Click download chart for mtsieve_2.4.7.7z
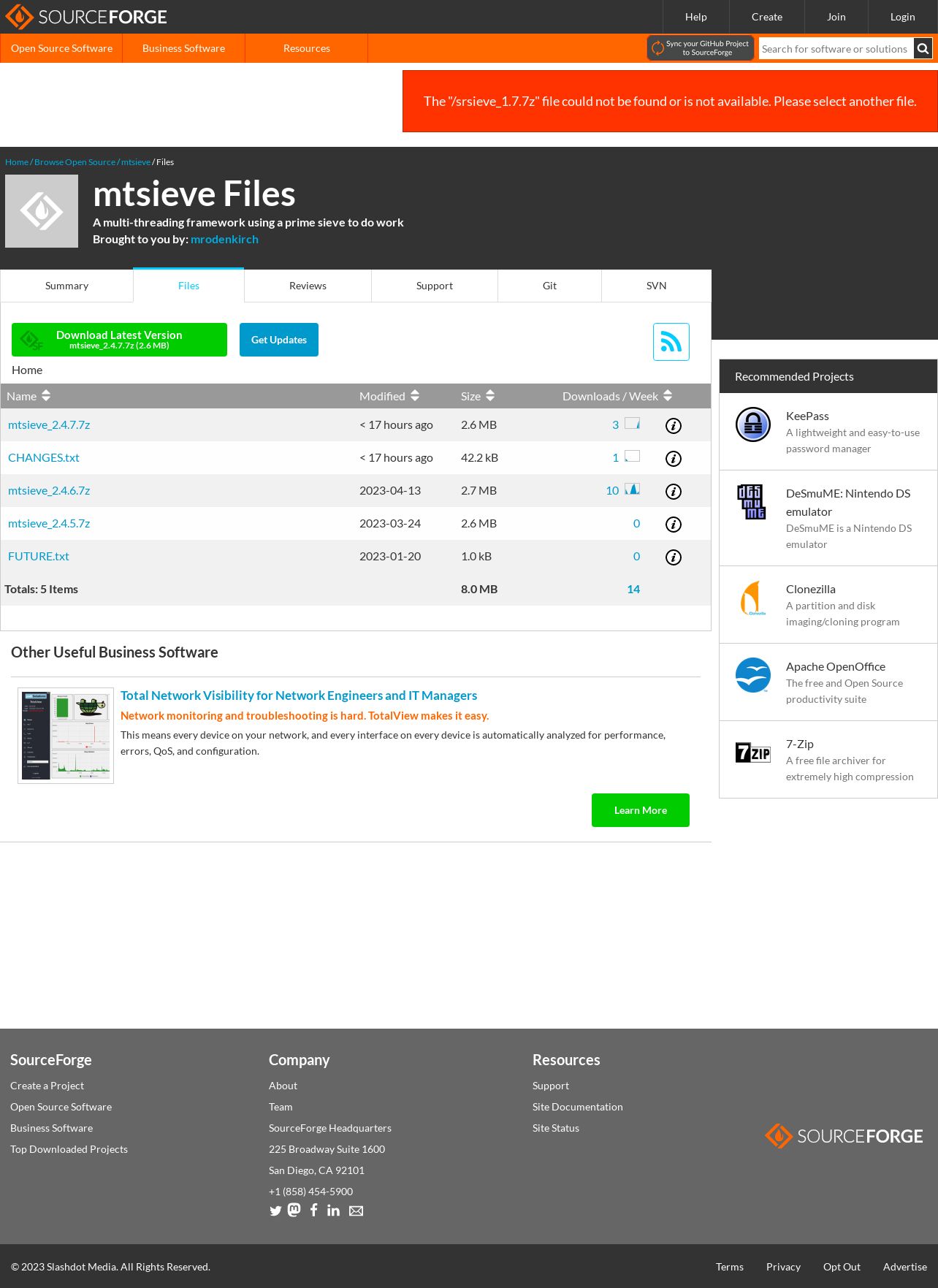This screenshot has width=938, height=1288. pyautogui.click(x=633, y=423)
